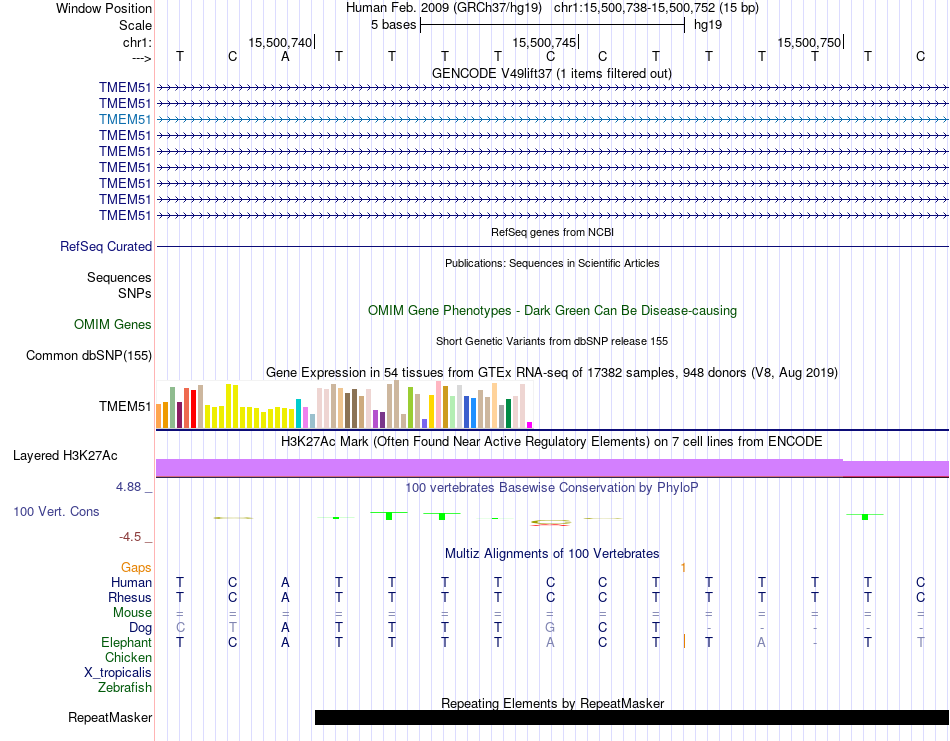The image size is (950, 741).
Task: Click the 15,500,750 ruler position marker
Action: point(809,42)
